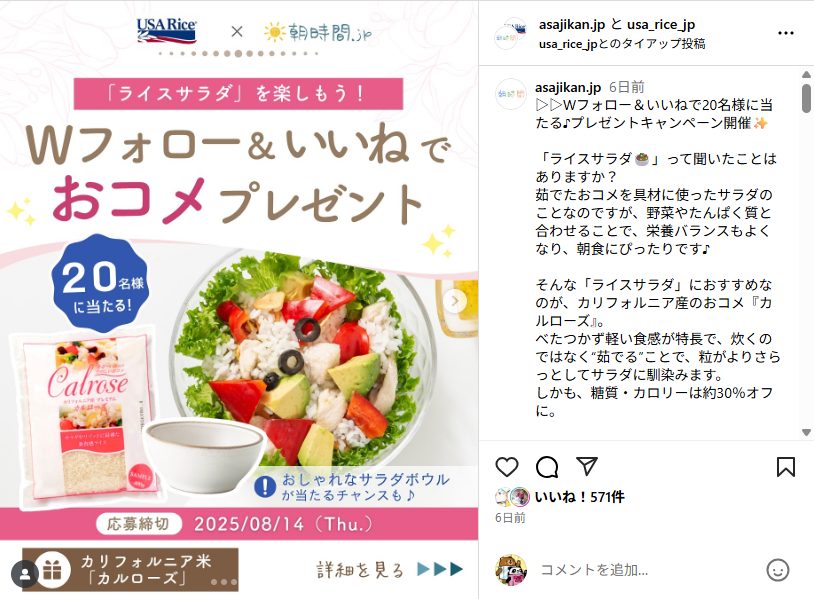Click the scrollbar down arrow of caption
Image resolution: width=814 pixels, height=599 pixels.
806,432
